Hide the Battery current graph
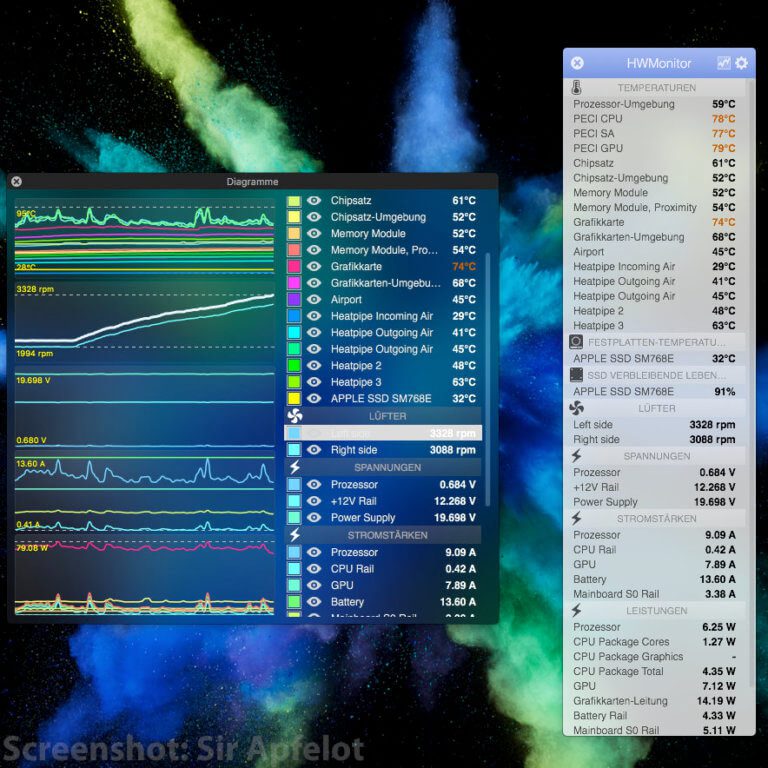768x768 pixels. click(x=314, y=601)
